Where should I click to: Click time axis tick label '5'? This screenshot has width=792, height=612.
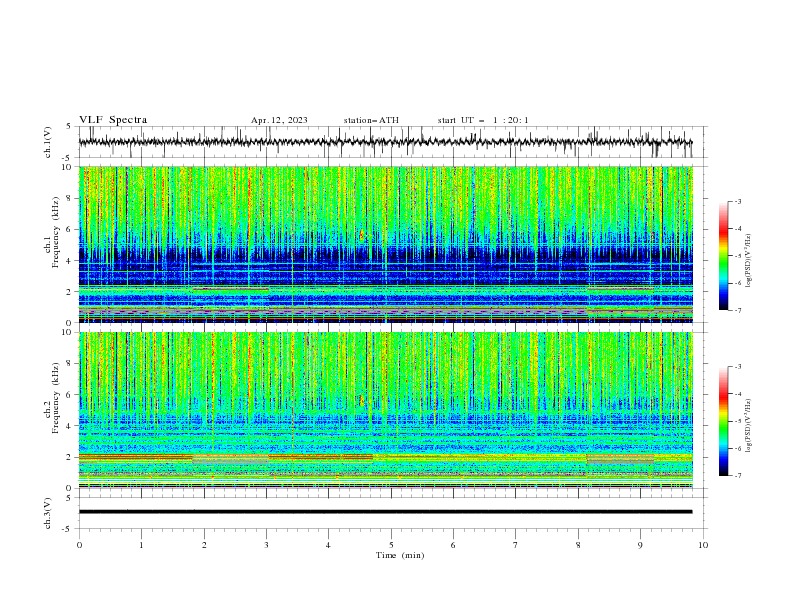(x=391, y=545)
